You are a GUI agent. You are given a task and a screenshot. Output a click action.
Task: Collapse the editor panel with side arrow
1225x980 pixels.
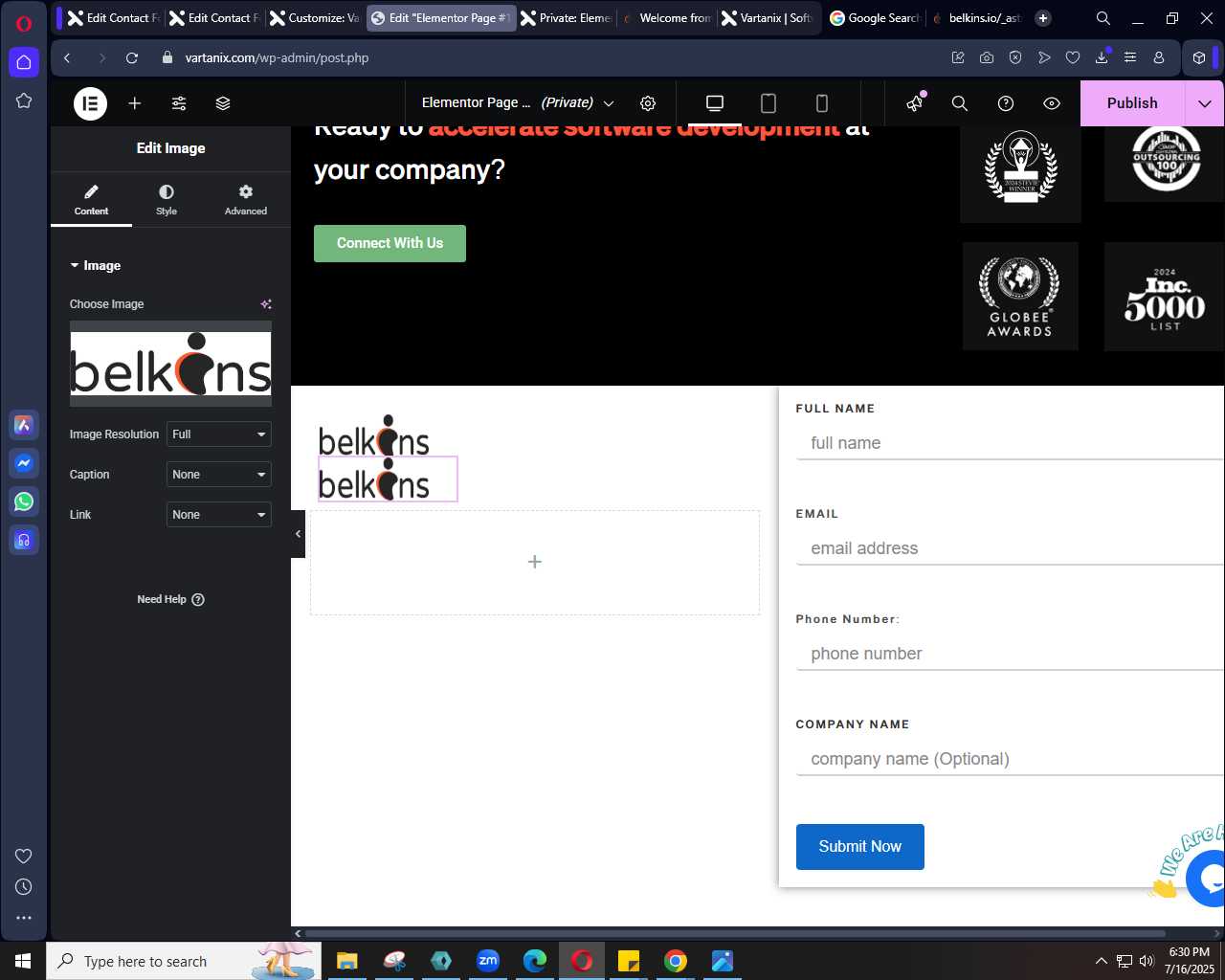pyautogui.click(x=298, y=534)
